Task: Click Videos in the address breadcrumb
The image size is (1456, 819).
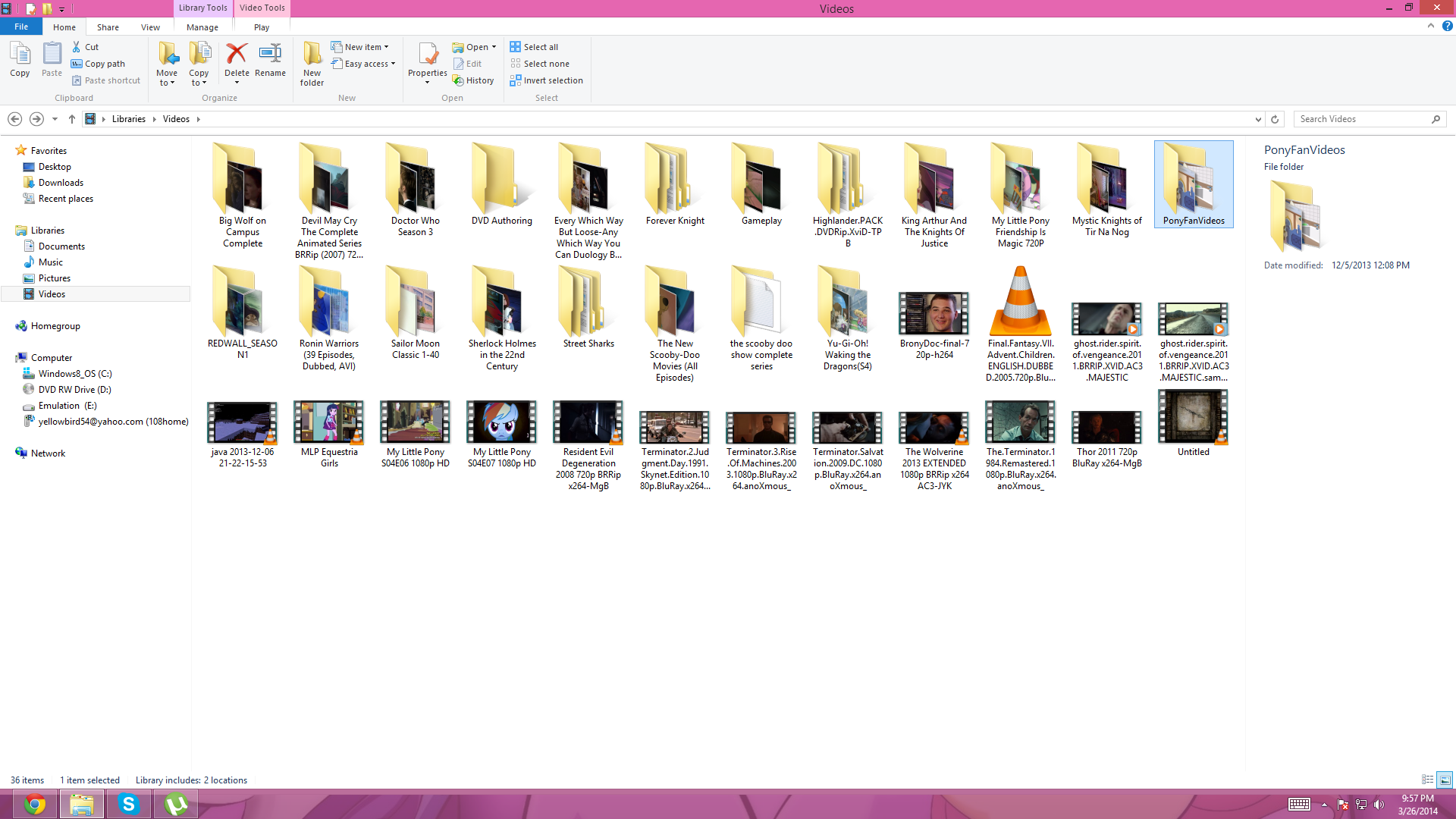Action: tap(176, 119)
